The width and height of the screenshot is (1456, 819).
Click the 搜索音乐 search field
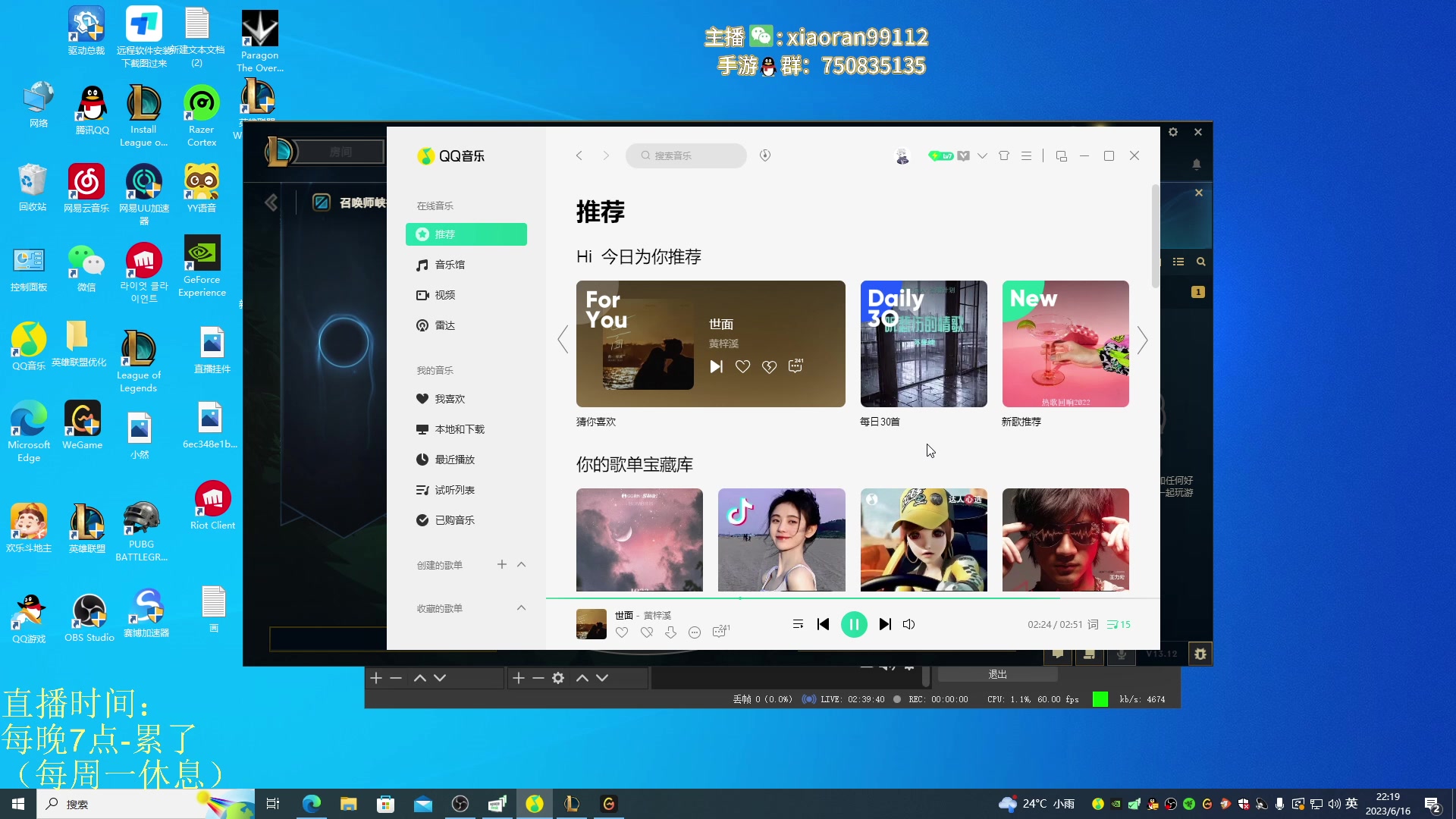(x=686, y=155)
